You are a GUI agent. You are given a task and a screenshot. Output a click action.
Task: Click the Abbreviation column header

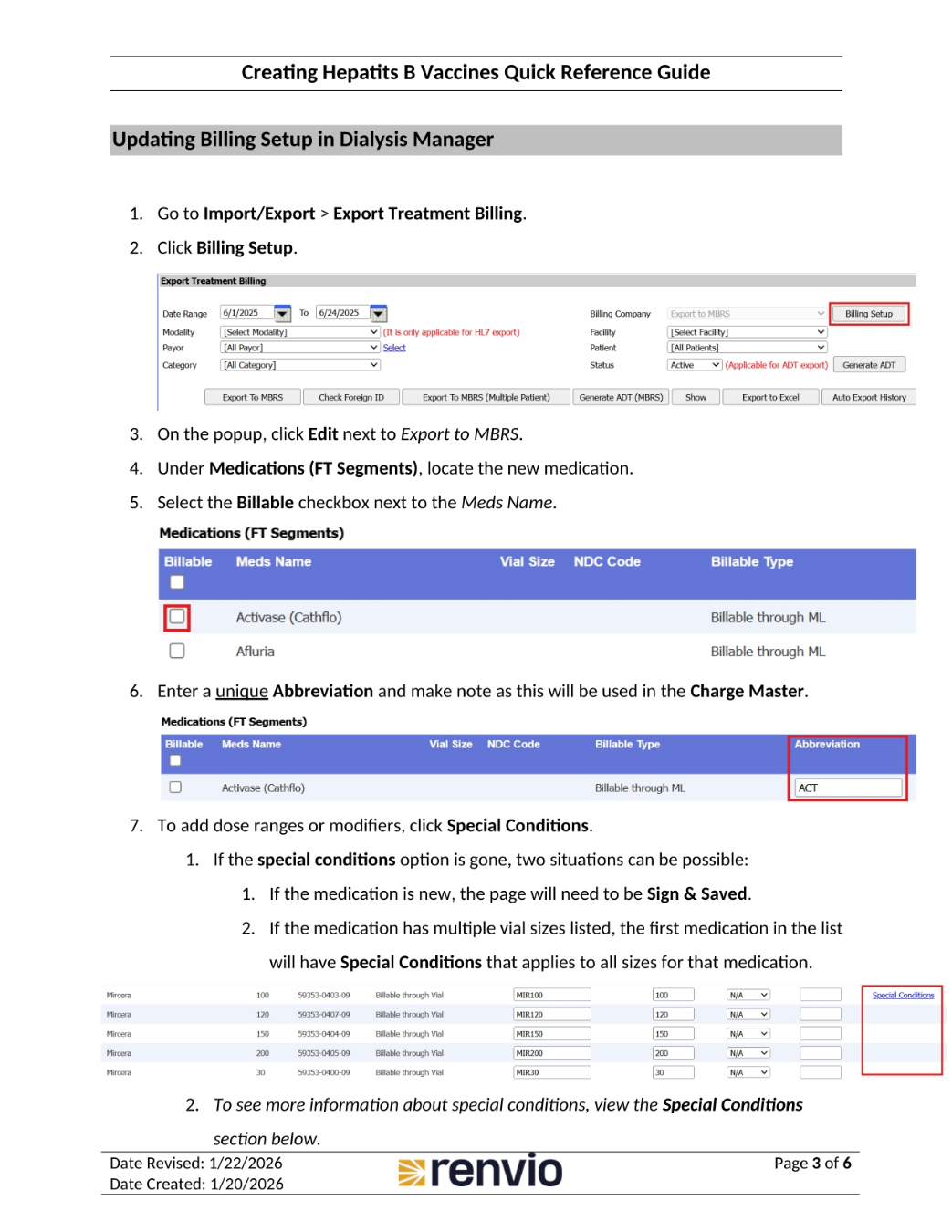click(827, 744)
